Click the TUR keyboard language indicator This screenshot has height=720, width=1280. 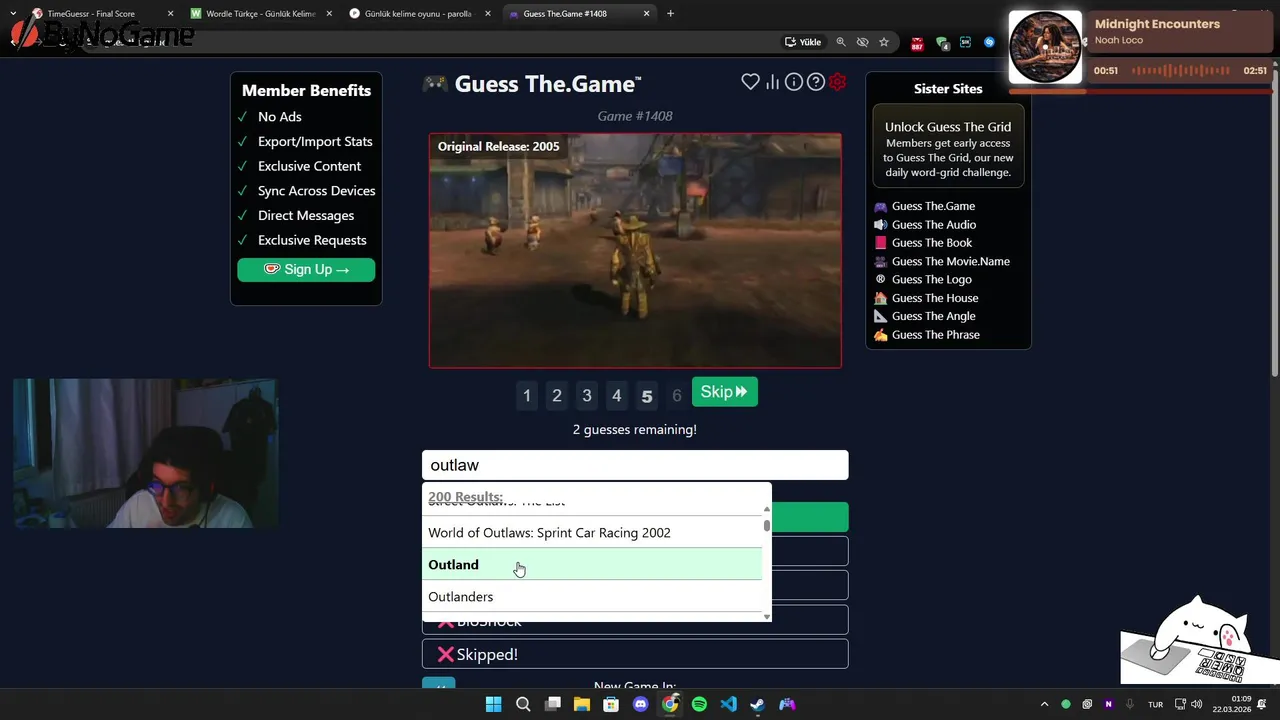(1155, 704)
